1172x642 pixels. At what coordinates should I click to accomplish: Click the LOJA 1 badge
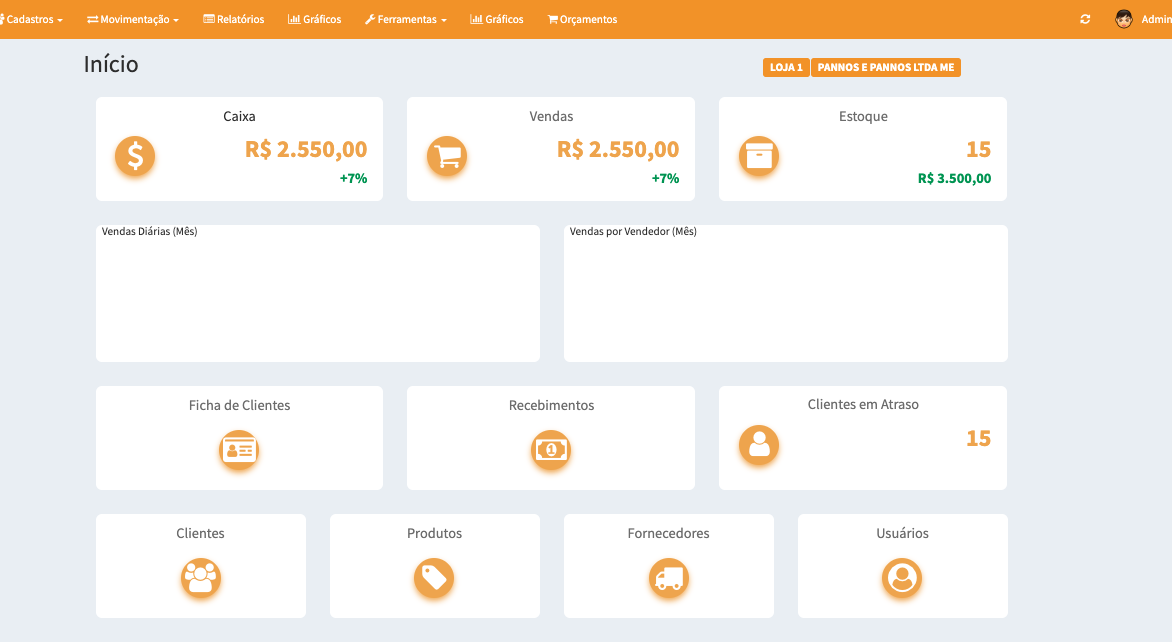[786, 67]
